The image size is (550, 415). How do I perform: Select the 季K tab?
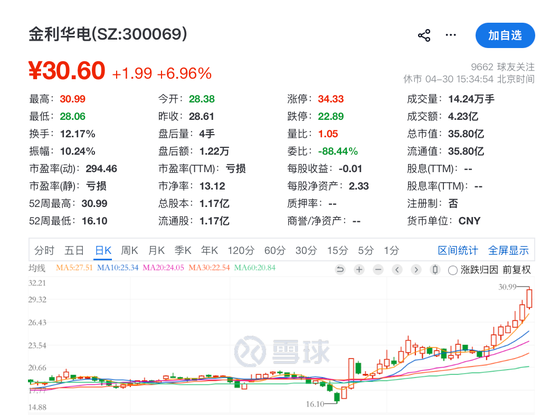(x=183, y=250)
